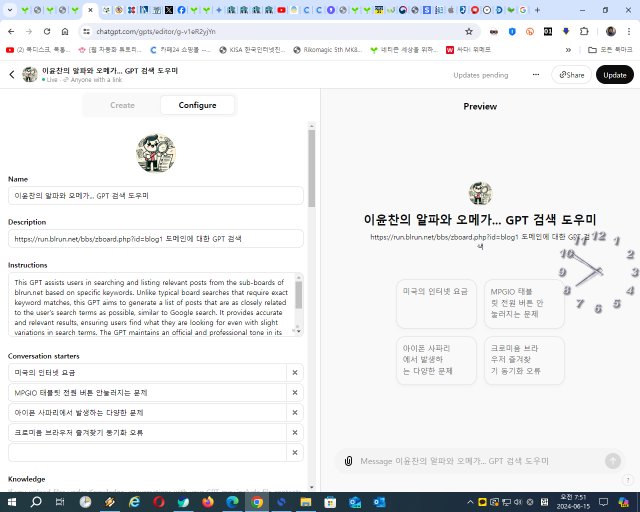
Task: Change the GPT profile picture in Configure
Action: coord(156,153)
